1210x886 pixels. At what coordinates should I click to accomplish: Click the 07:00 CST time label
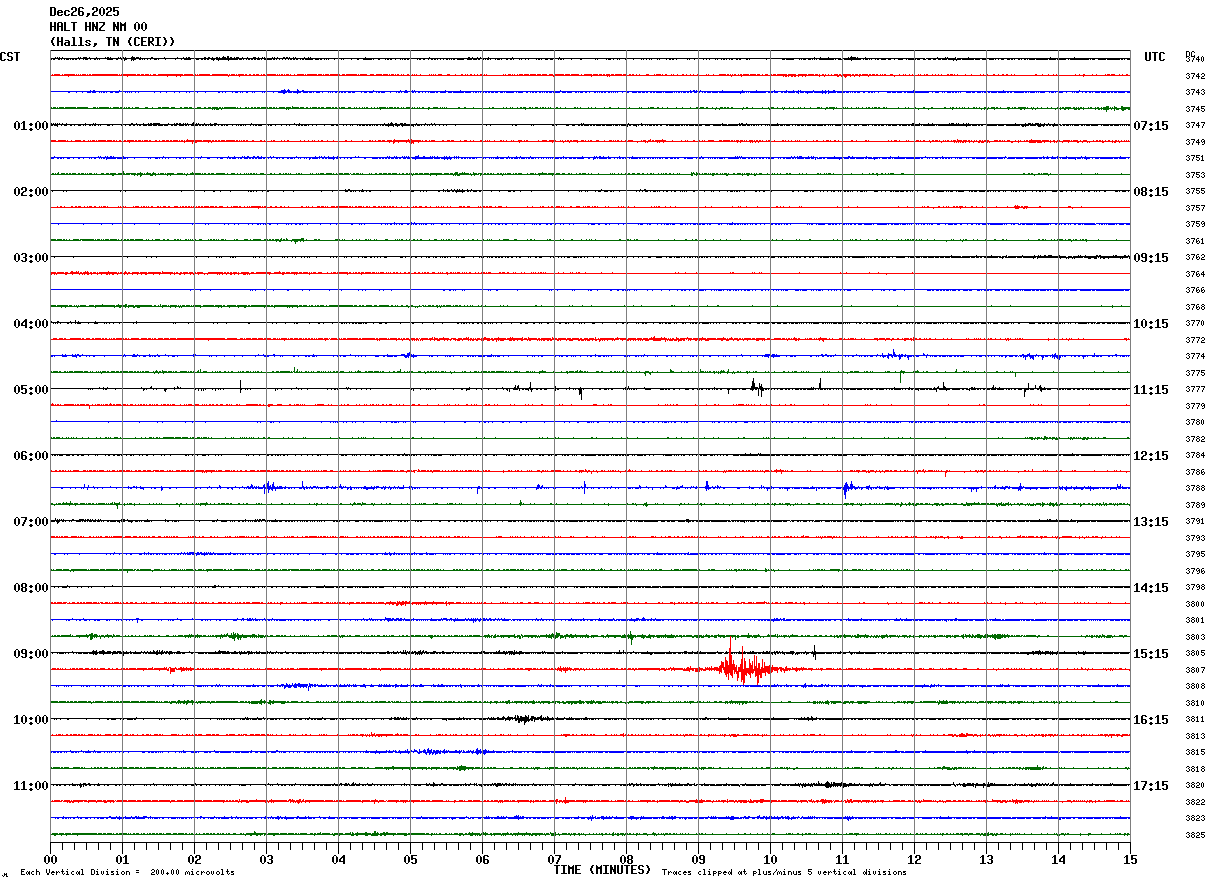tap(31, 522)
